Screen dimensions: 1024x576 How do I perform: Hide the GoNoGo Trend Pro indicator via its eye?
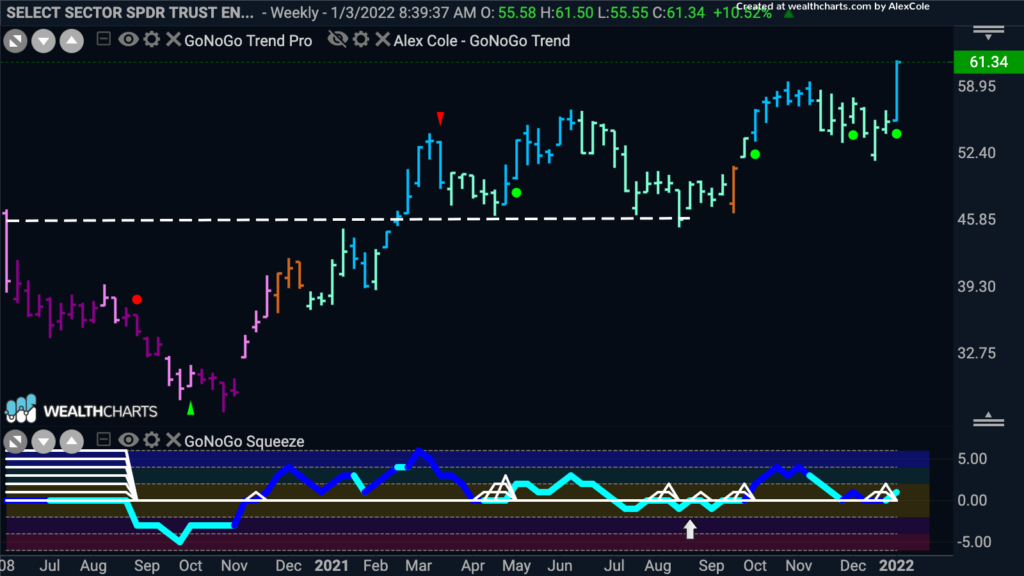(128, 39)
